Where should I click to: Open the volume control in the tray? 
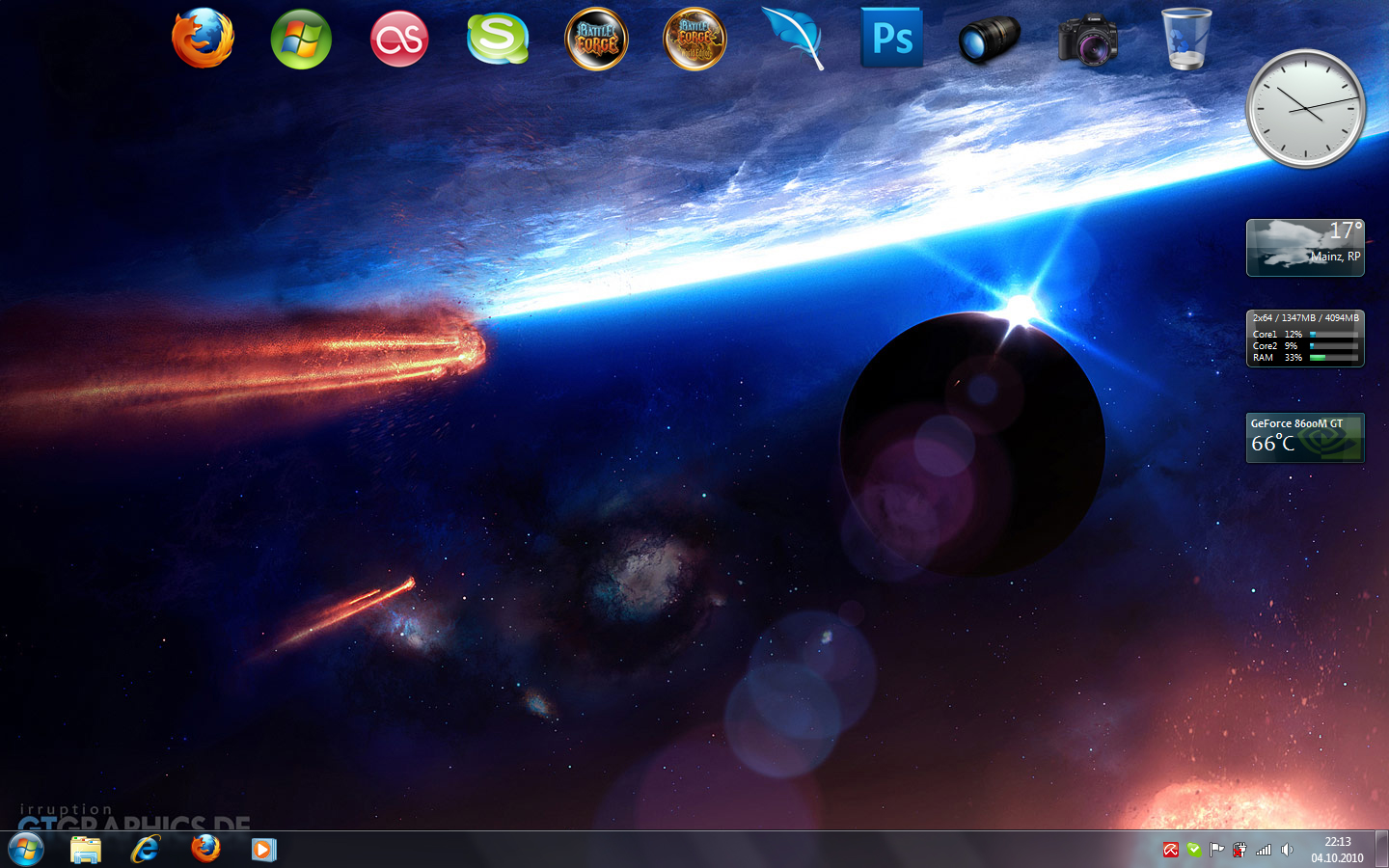point(1287,850)
